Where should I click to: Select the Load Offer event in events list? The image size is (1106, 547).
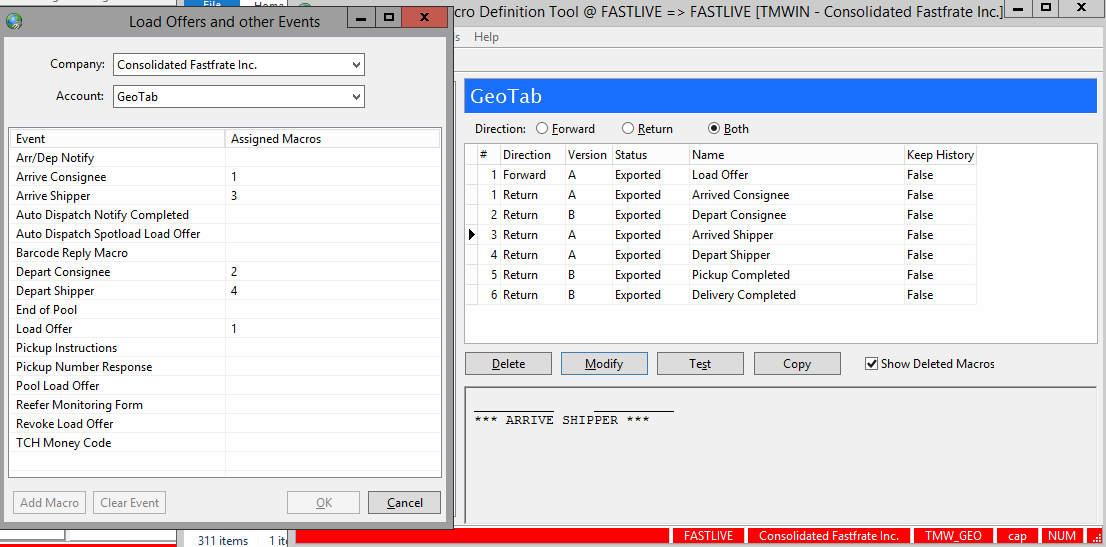pos(225,329)
